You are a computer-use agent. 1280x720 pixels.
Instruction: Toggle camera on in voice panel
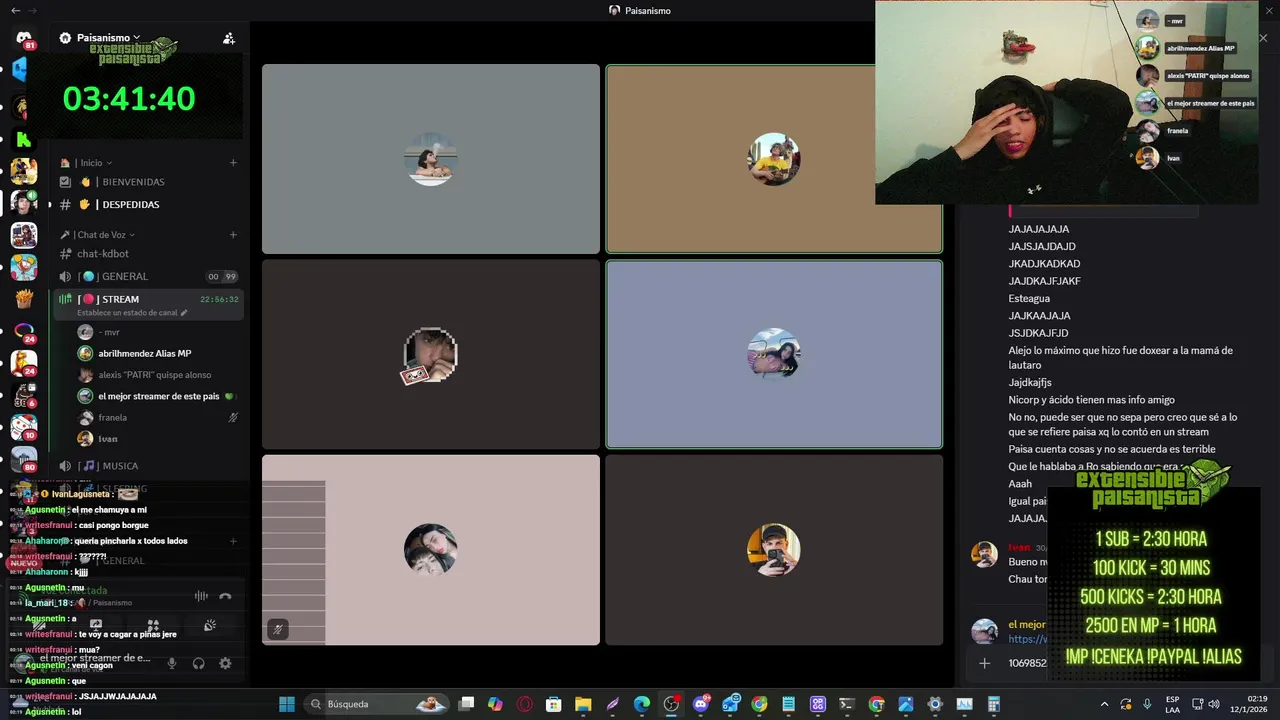[39, 625]
